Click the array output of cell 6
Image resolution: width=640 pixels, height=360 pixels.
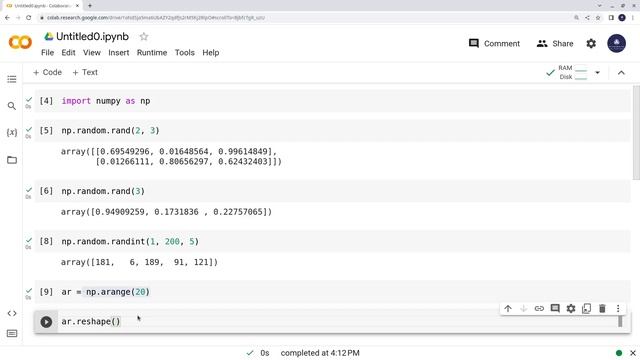pyautogui.click(x=166, y=212)
